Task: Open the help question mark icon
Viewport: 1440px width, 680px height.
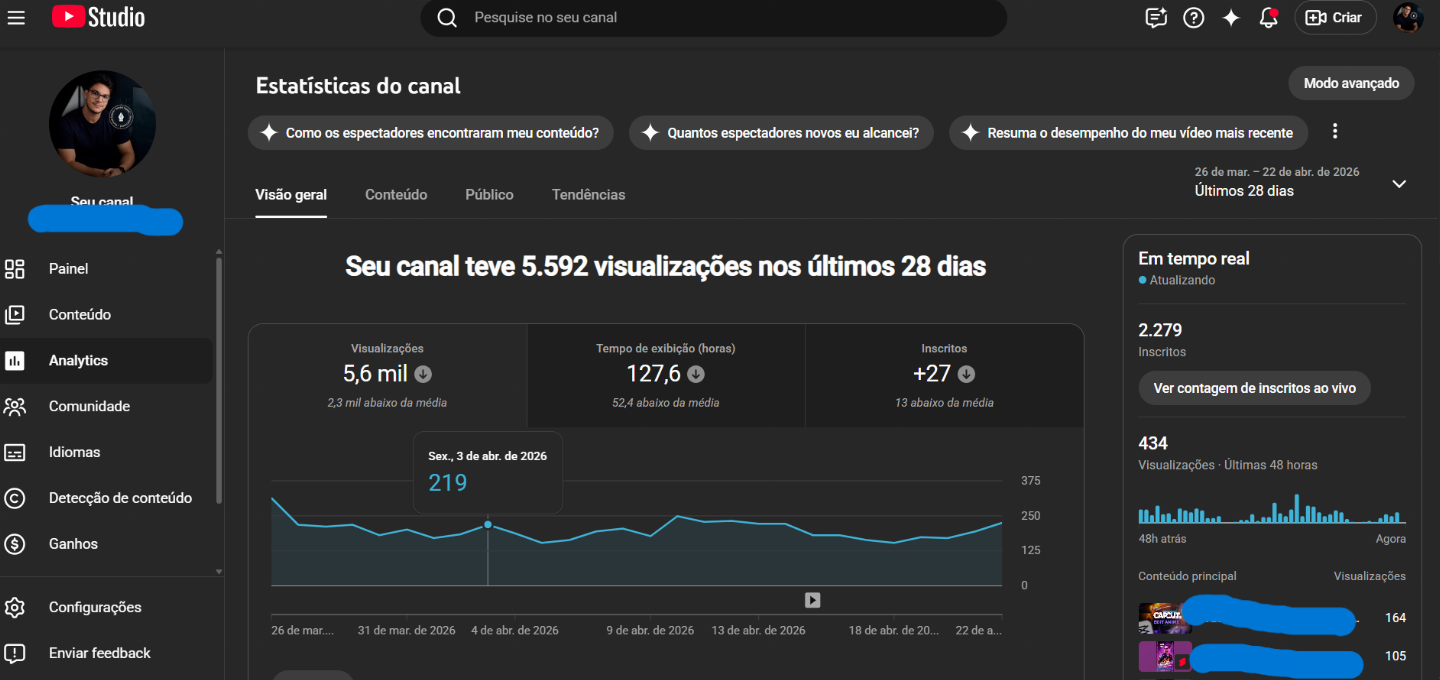Action: click(1193, 18)
